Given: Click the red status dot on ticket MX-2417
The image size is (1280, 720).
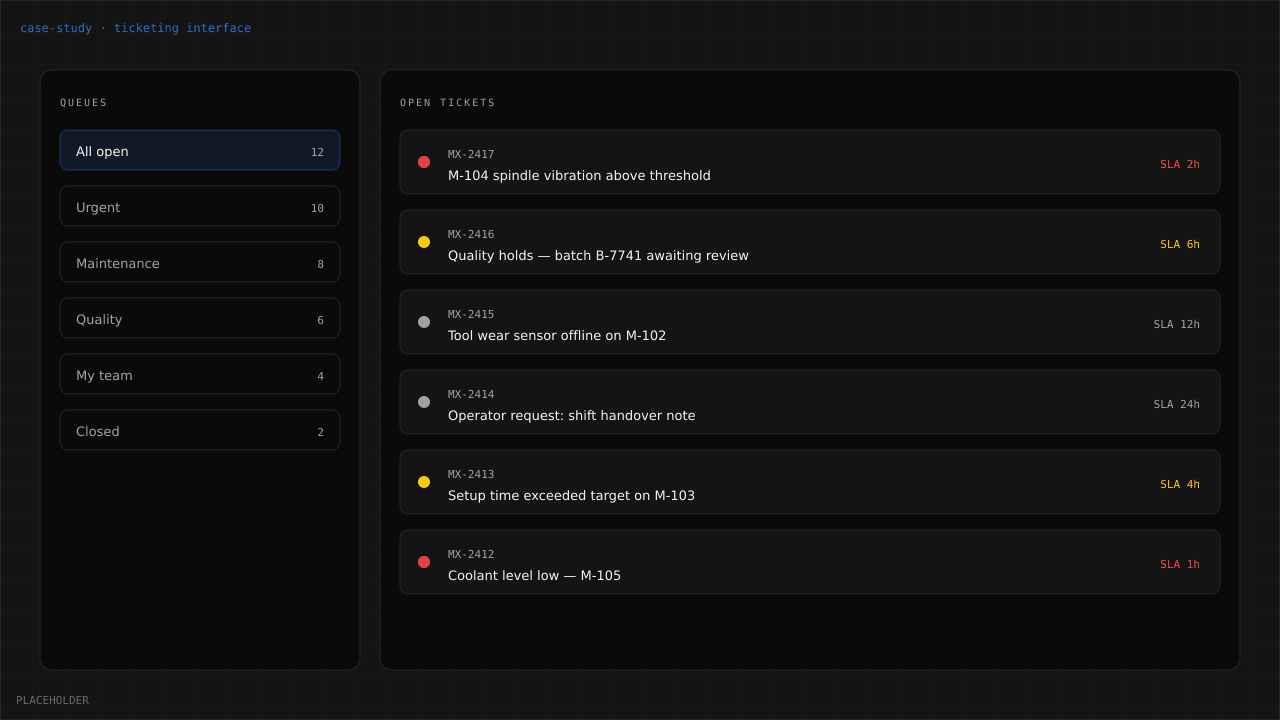Looking at the screenshot, I should point(424,162).
